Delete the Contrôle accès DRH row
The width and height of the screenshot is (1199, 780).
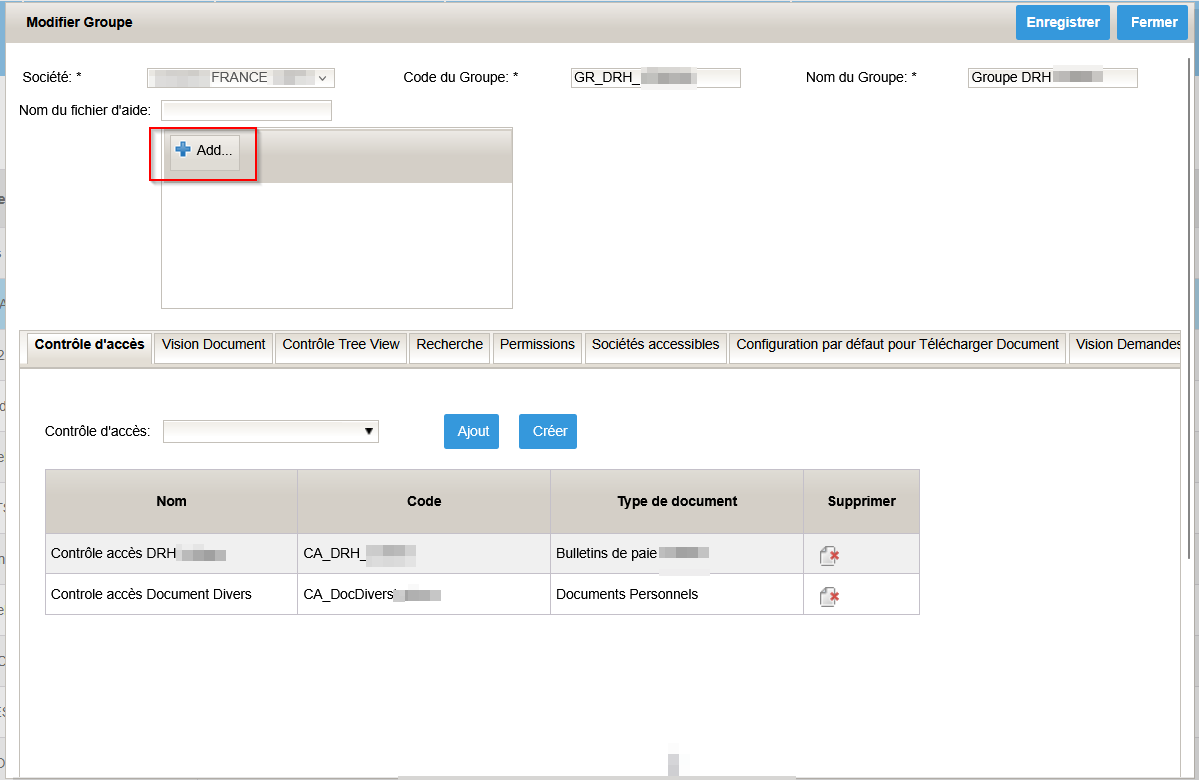pos(829,554)
